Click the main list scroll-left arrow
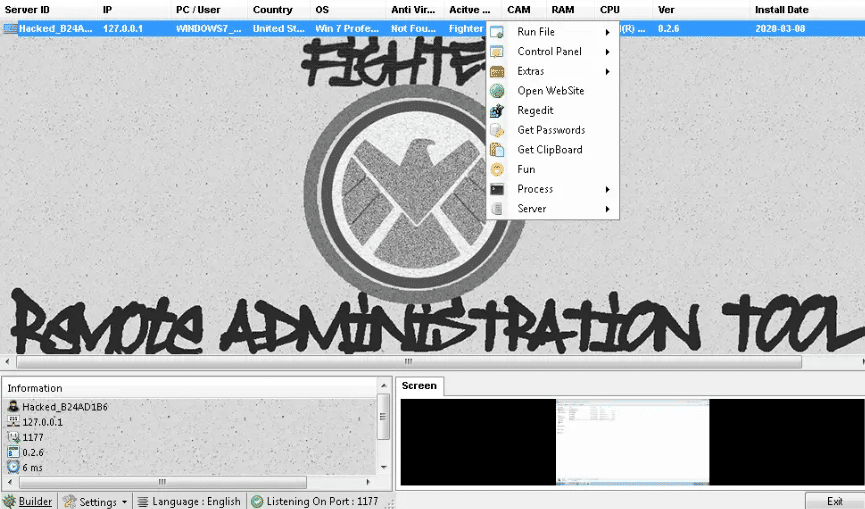This screenshot has height=509, width=865. tap(7, 362)
